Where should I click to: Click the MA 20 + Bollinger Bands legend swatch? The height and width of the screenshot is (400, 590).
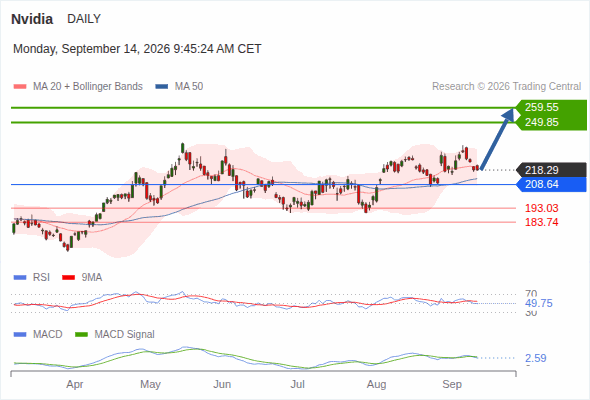click(20, 87)
